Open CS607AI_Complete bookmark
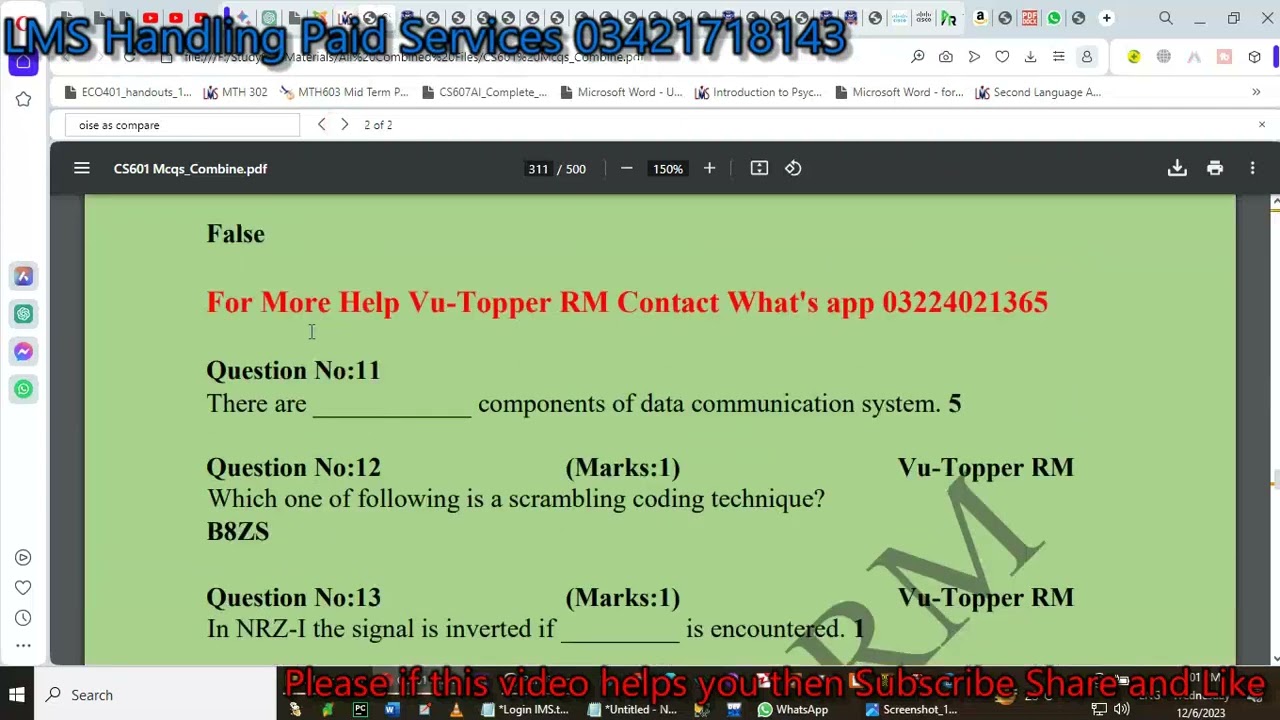The height and width of the screenshot is (720, 1280). pyautogui.click(x=484, y=92)
